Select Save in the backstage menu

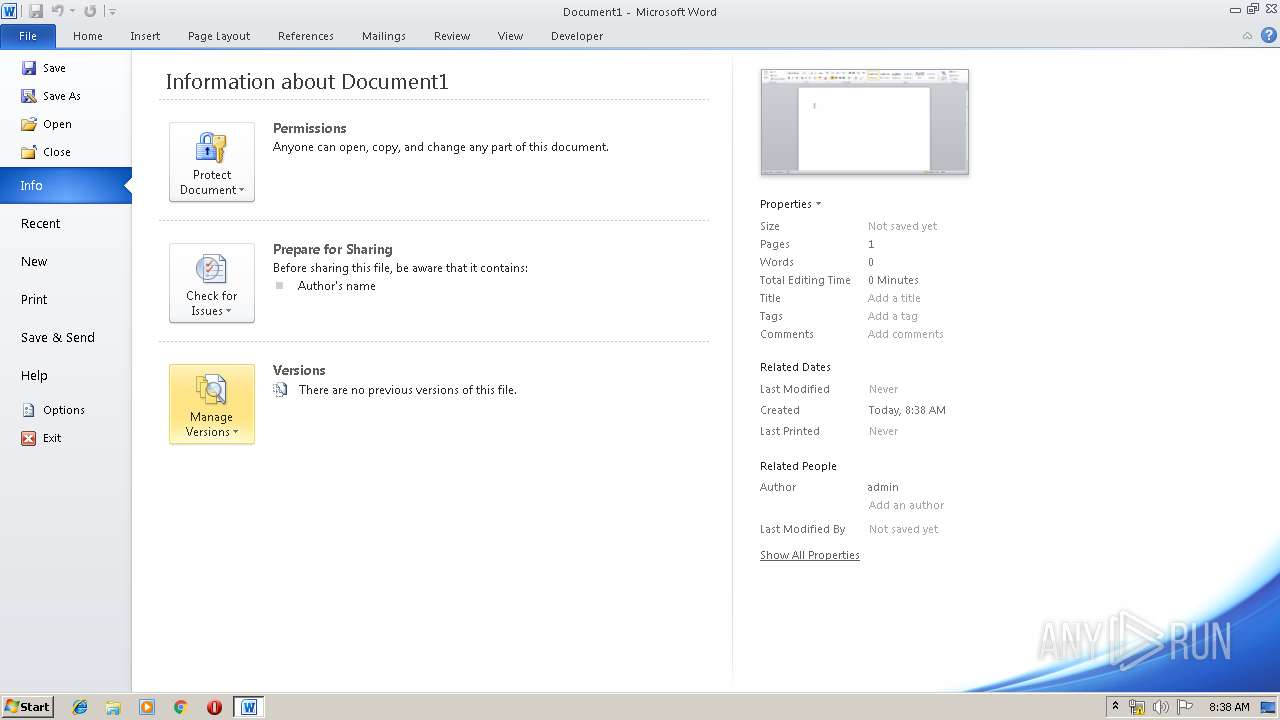click(x=44, y=68)
